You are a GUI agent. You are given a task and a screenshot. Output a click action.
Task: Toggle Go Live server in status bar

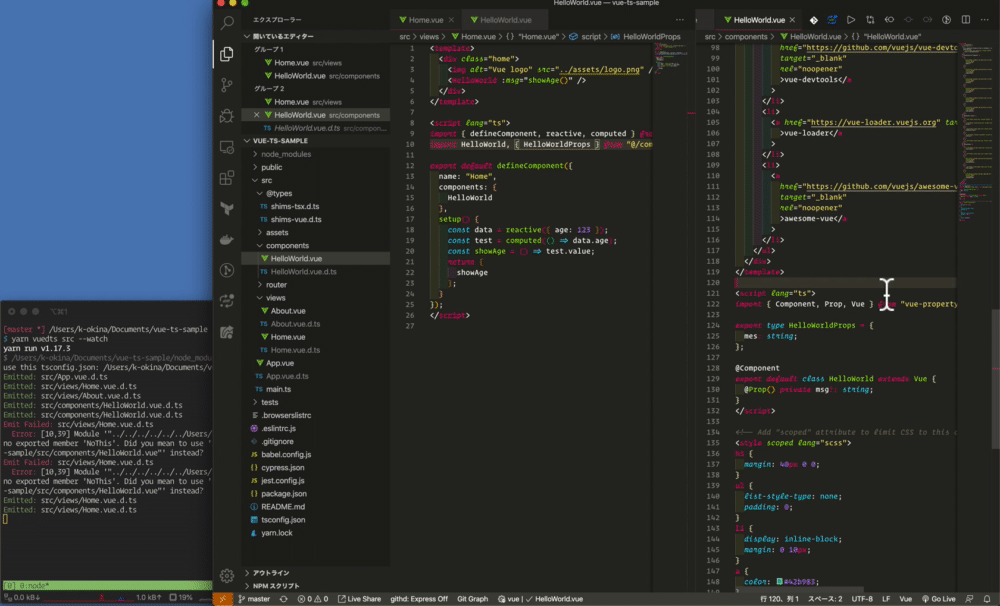click(x=938, y=599)
